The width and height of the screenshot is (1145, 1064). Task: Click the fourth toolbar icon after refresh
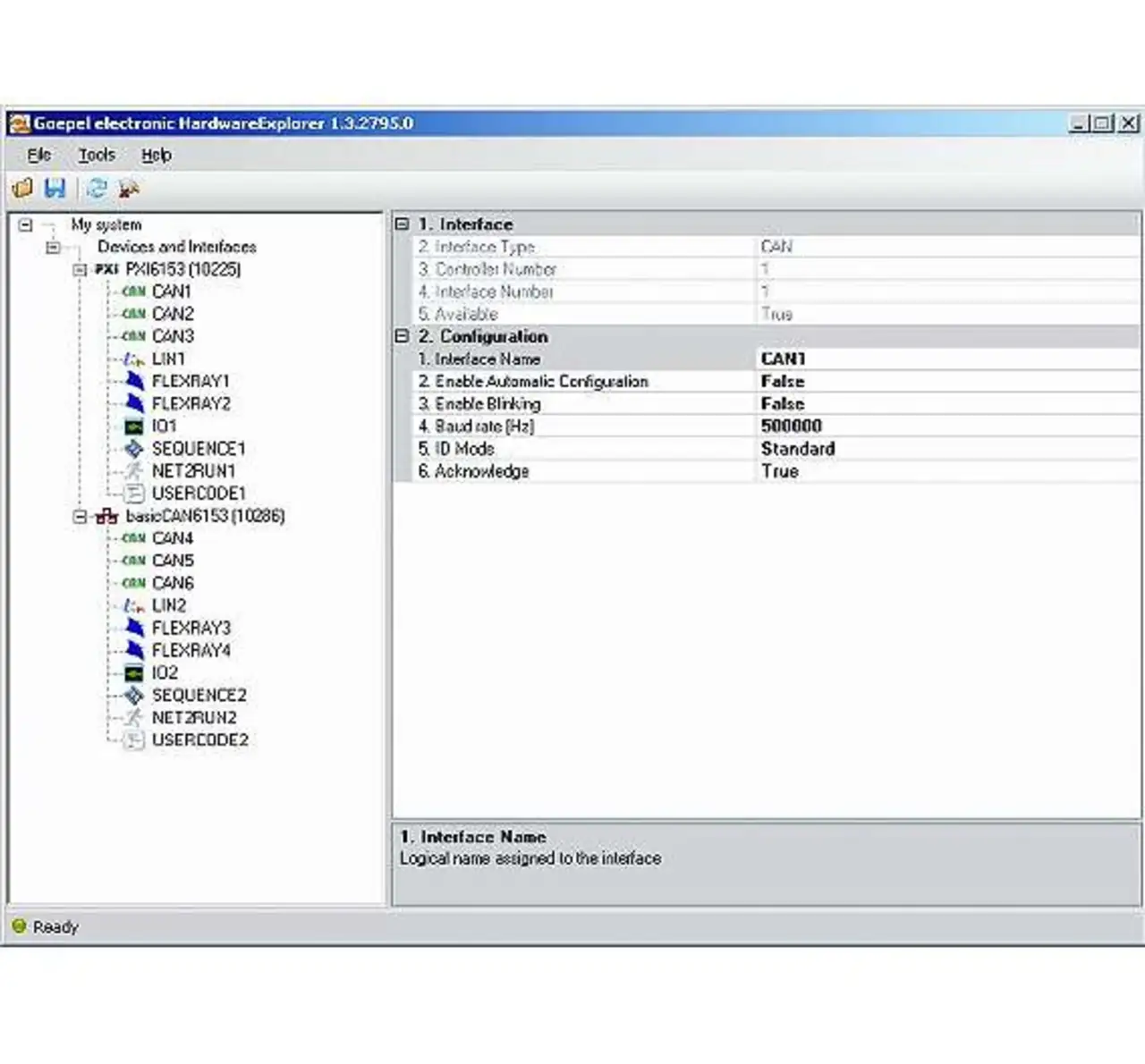tap(130, 188)
